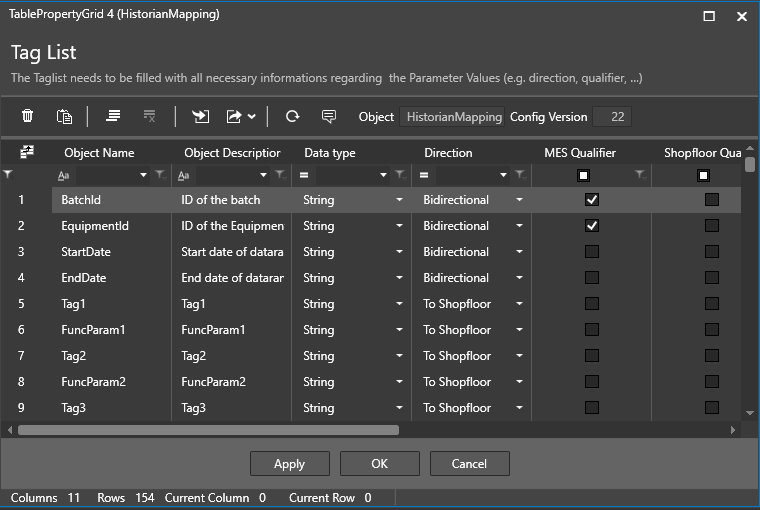Open Direction dropdown for Tag1
The height and width of the screenshot is (510, 760).
click(520, 304)
